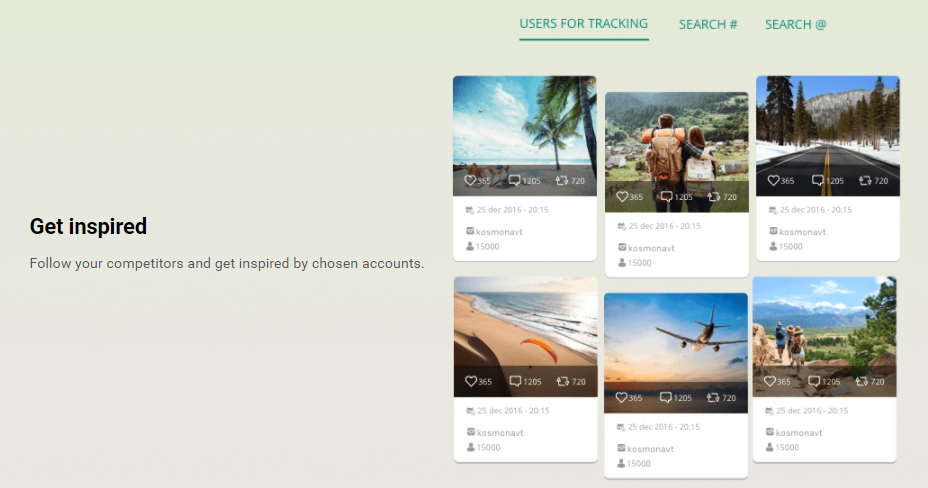The height and width of the screenshot is (488, 928).
Task: Click comment icon on mountain hikers card
Action: click(814, 382)
